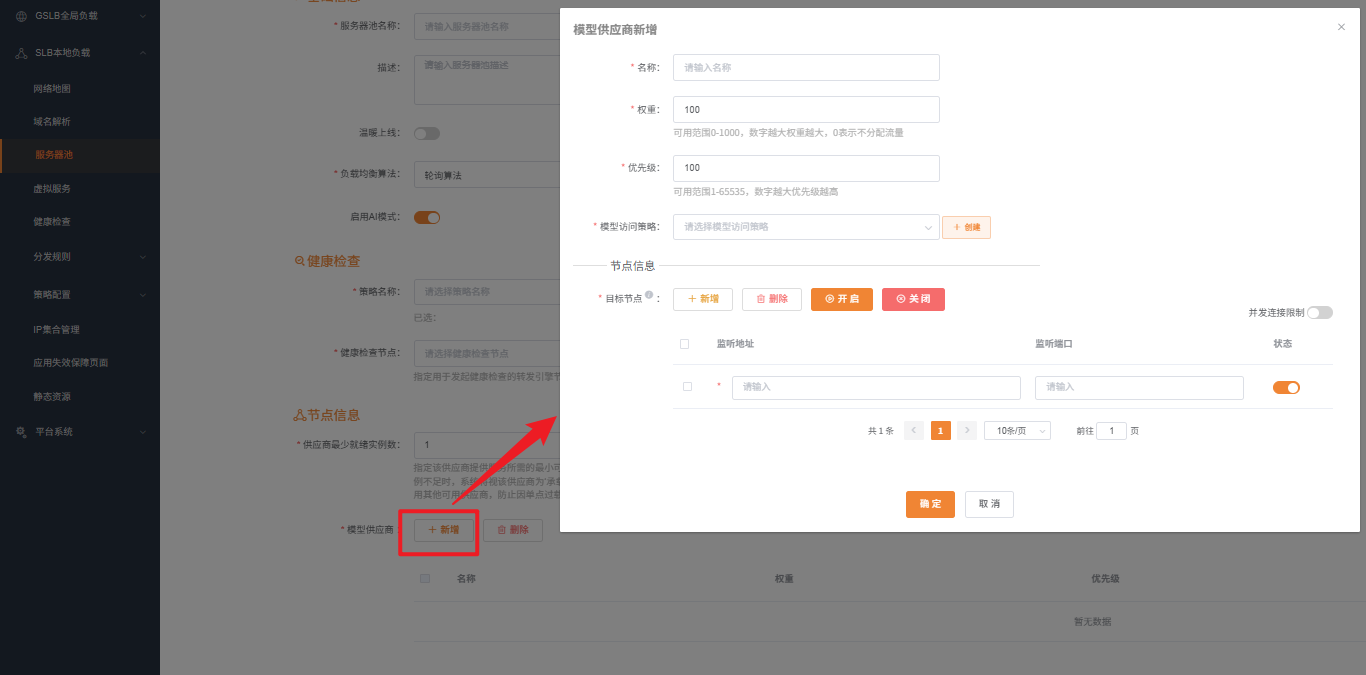Click the GSLB全局负载 globe icon in sidebar
This screenshot has height=675, width=1366.
(22, 16)
